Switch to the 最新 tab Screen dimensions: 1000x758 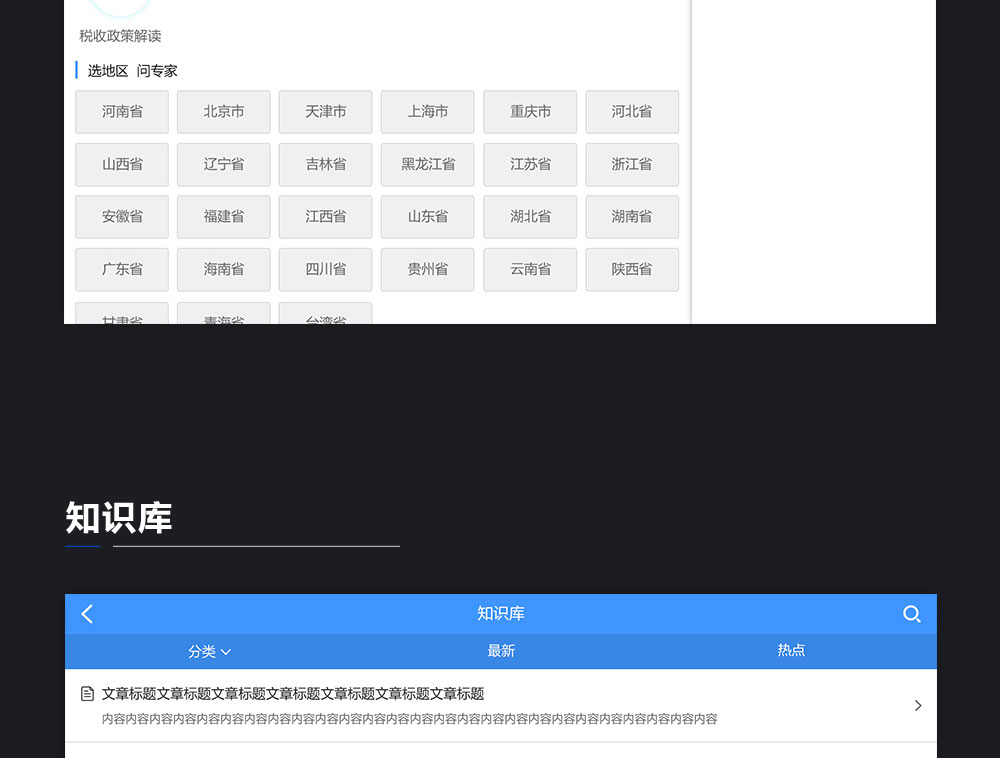coord(501,651)
